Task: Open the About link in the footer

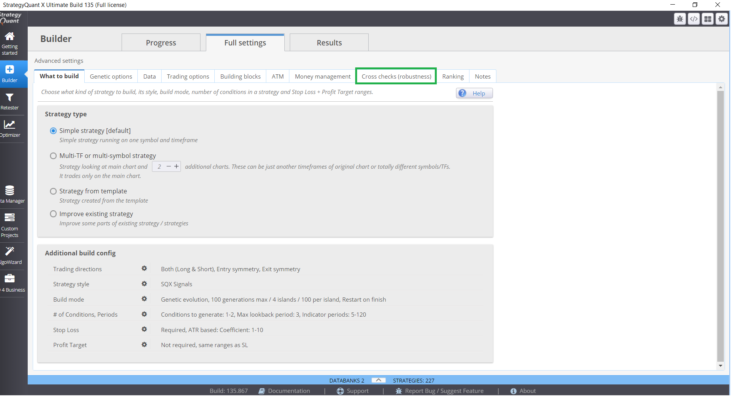Action: tap(523, 391)
